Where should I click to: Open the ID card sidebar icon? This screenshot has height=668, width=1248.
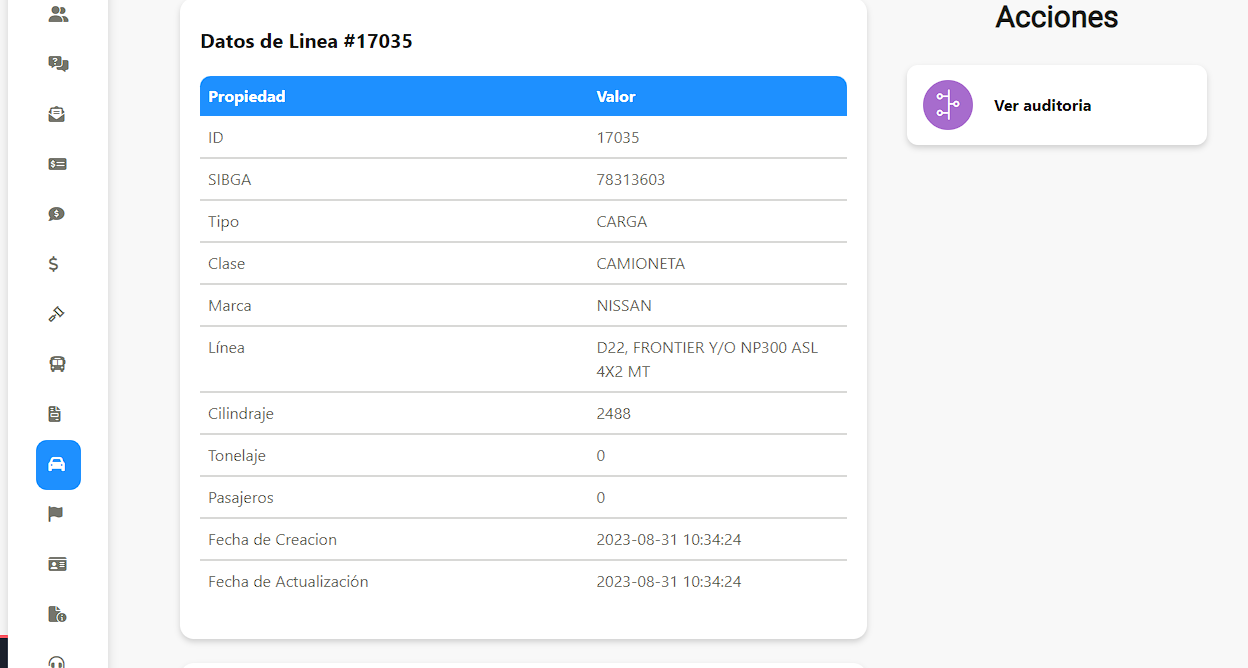pos(57,564)
